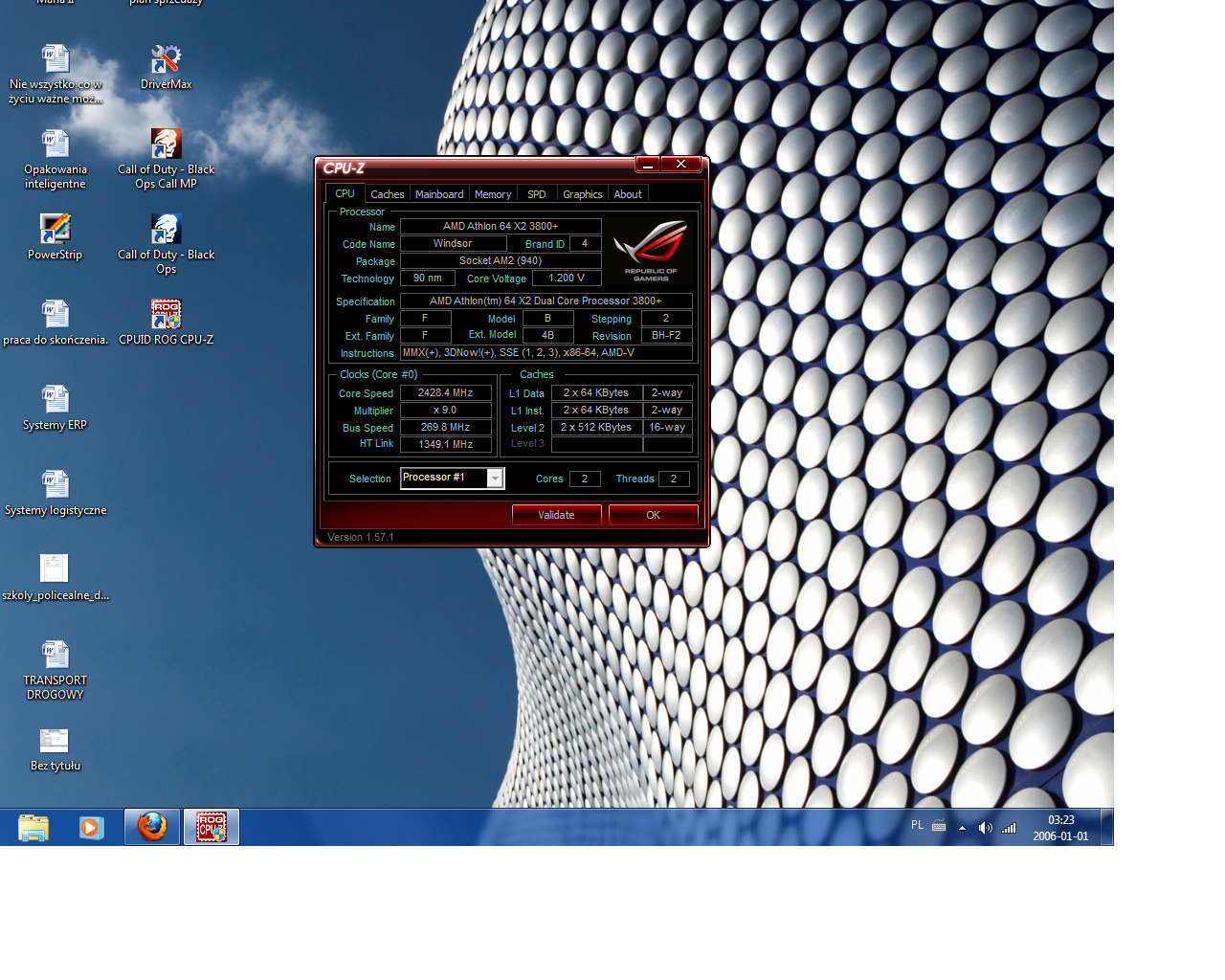Open the Mainboard tab
1225x980 pixels.
coord(439,194)
